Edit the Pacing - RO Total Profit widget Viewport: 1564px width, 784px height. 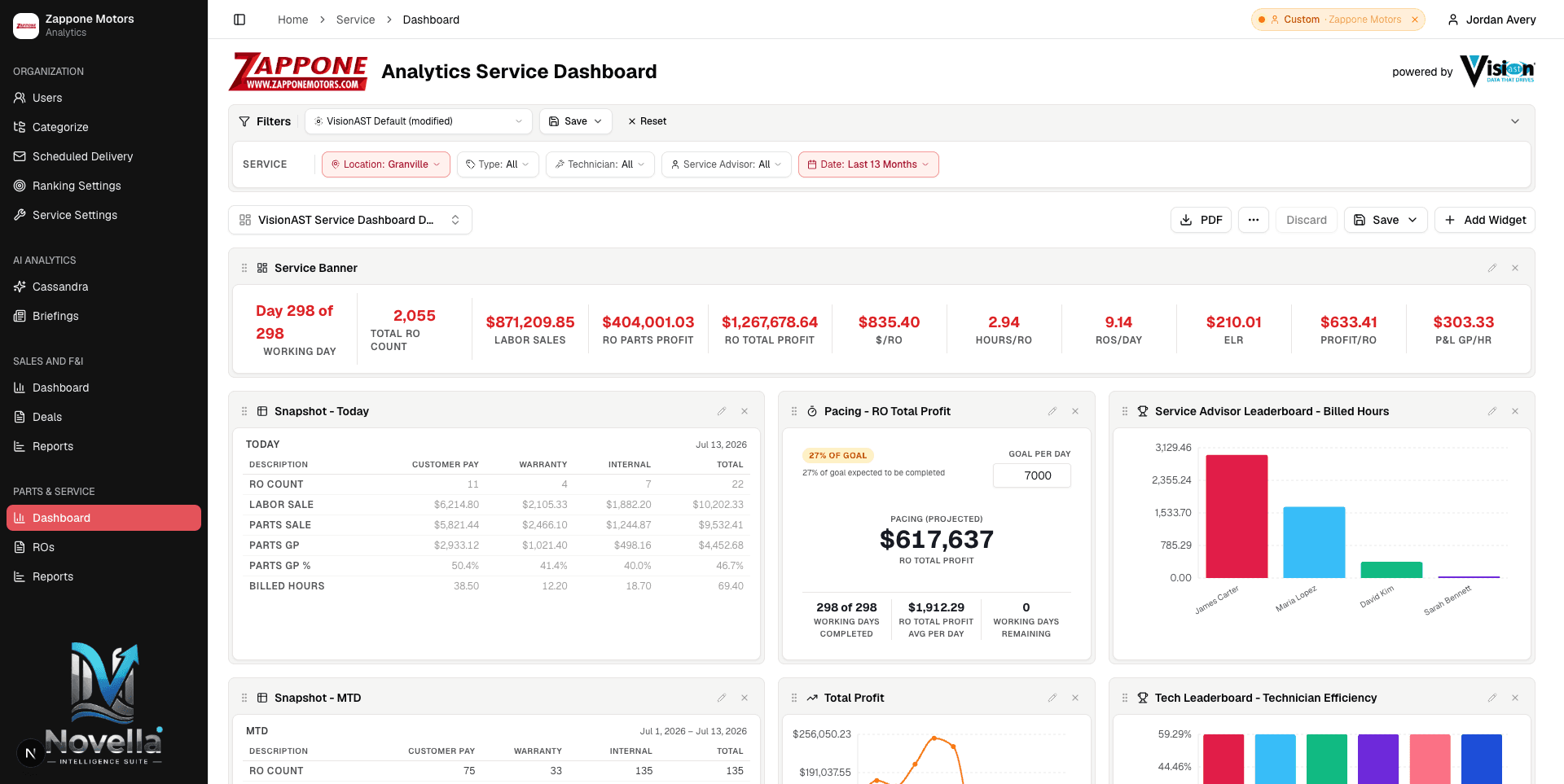coord(1052,411)
